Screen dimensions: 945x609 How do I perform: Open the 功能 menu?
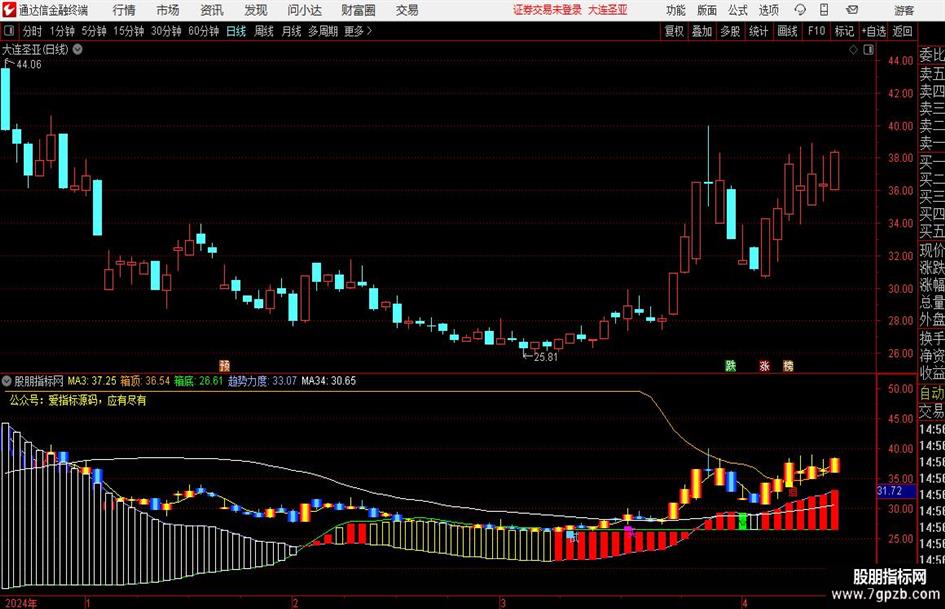point(676,10)
